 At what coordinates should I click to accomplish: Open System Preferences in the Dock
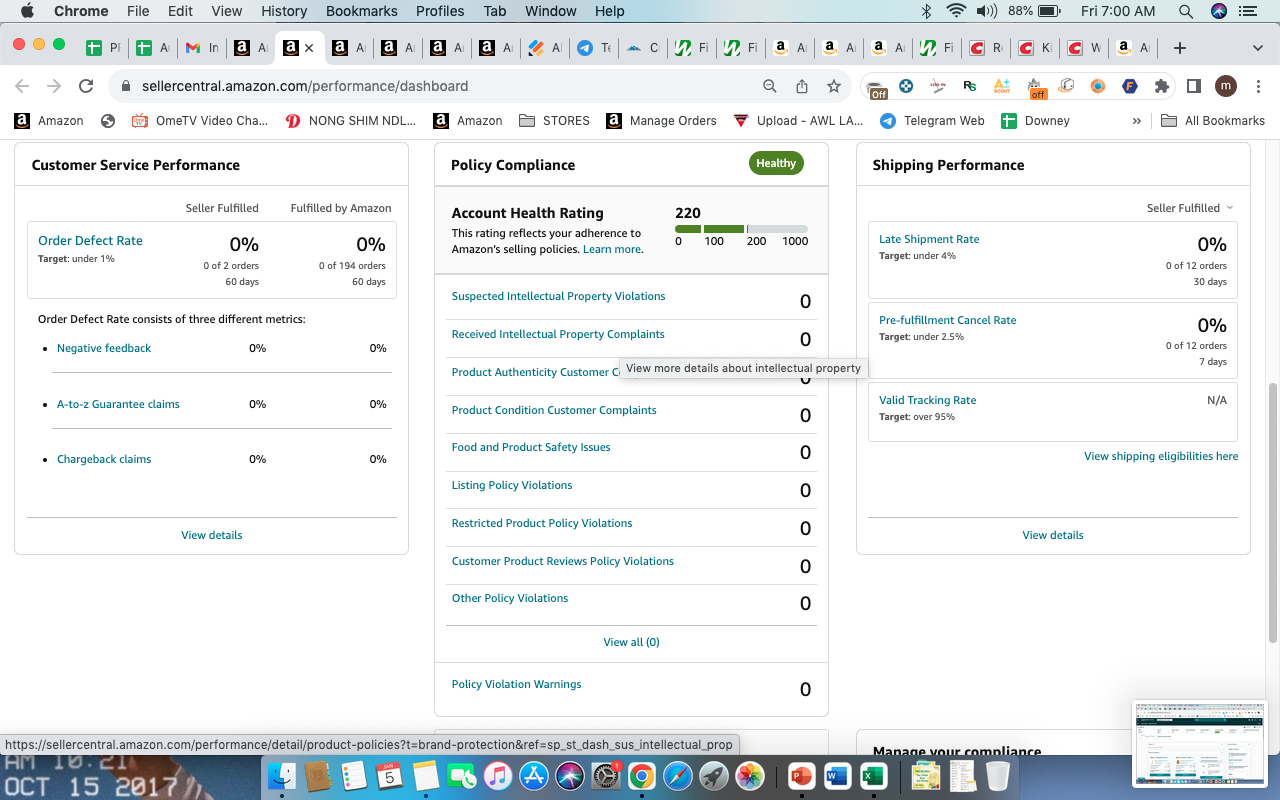point(605,775)
